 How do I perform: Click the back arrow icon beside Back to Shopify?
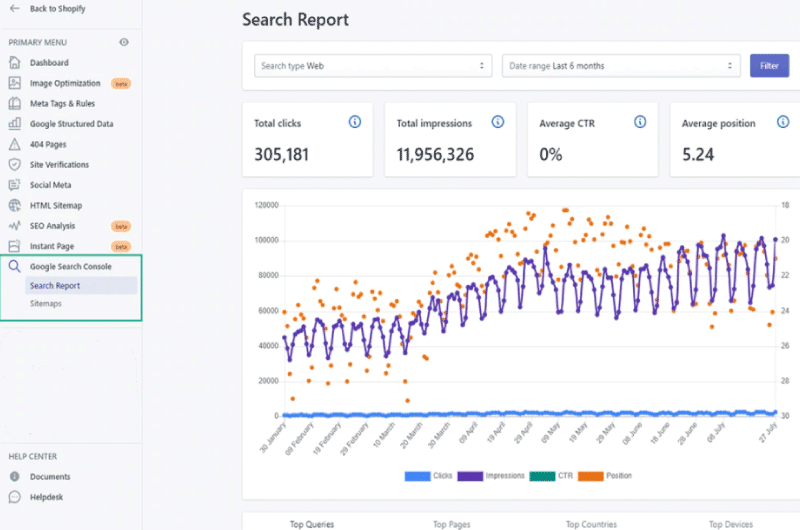(15, 8)
